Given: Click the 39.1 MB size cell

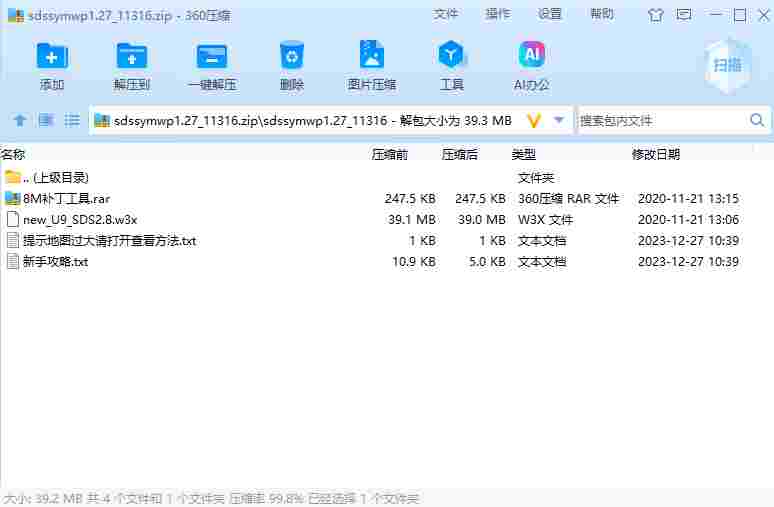Looking at the screenshot, I should (x=412, y=219).
